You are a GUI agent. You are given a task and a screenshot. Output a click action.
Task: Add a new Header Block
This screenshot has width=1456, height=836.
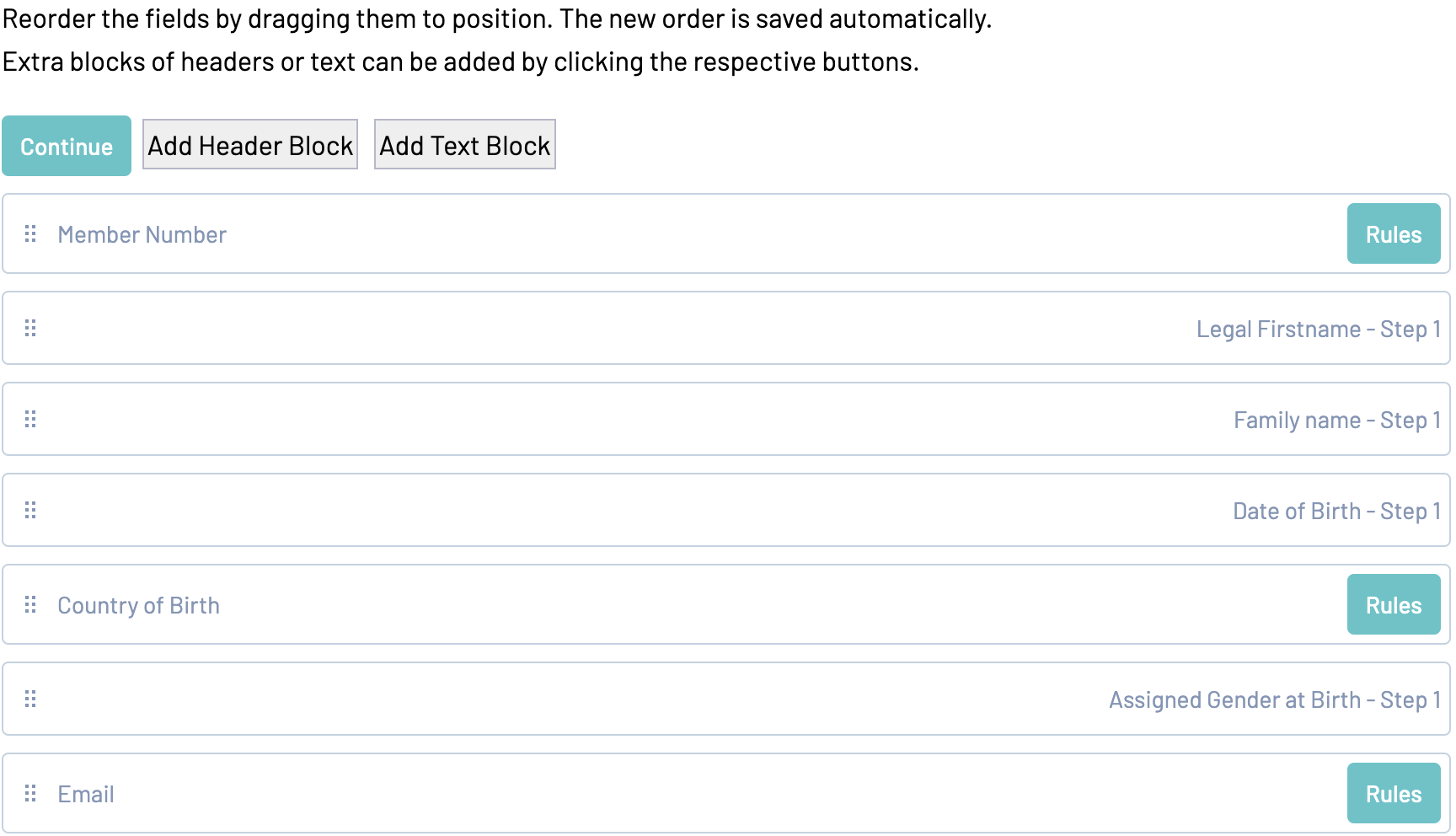pos(250,145)
